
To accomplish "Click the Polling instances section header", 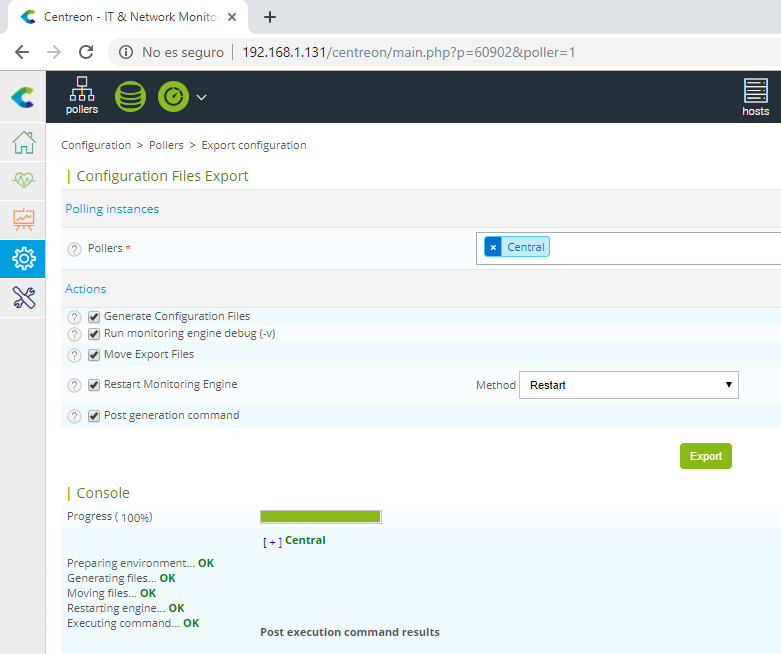I will pyautogui.click(x=112, y=209).
